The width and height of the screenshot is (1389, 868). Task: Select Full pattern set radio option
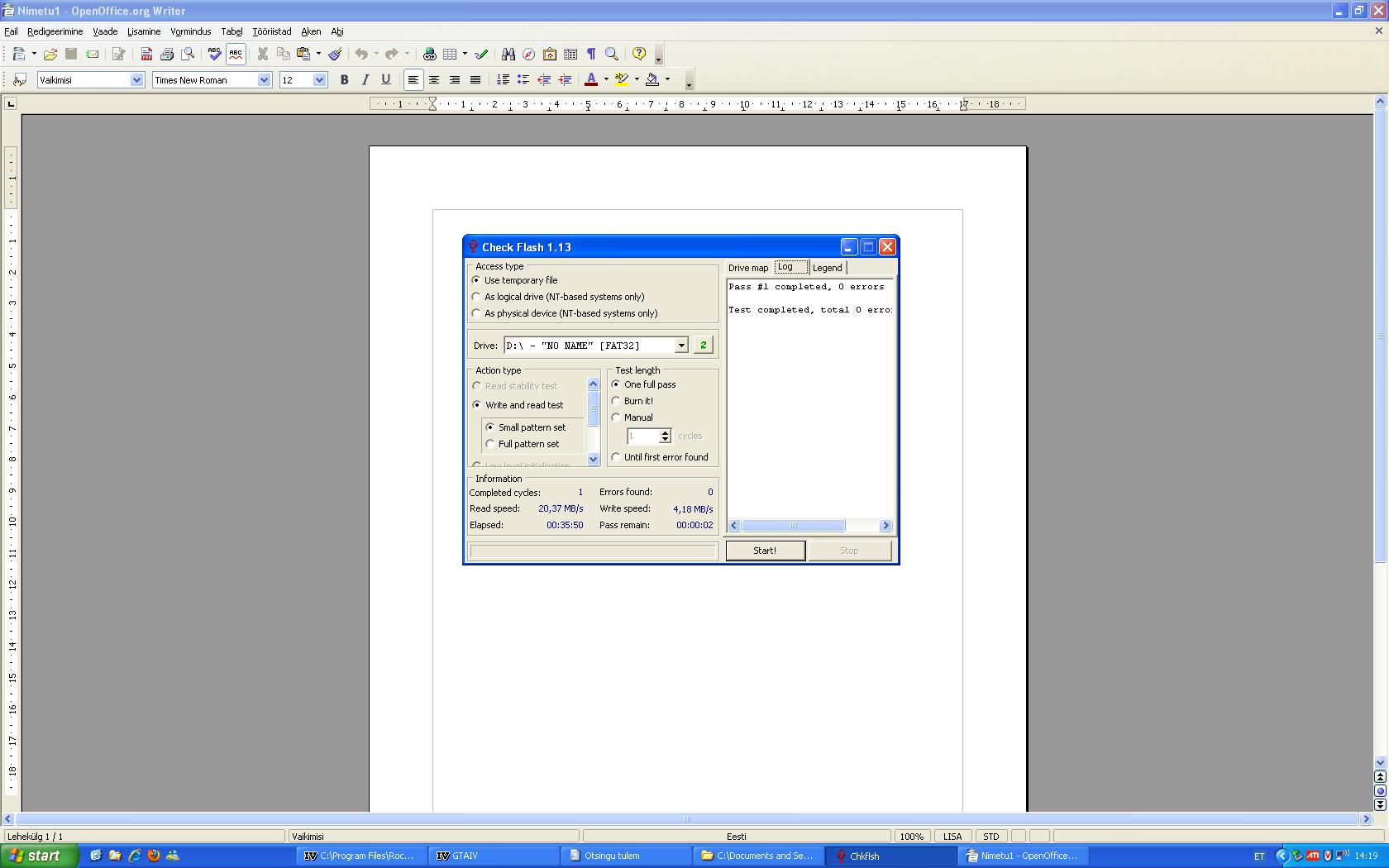click(490, 444)
